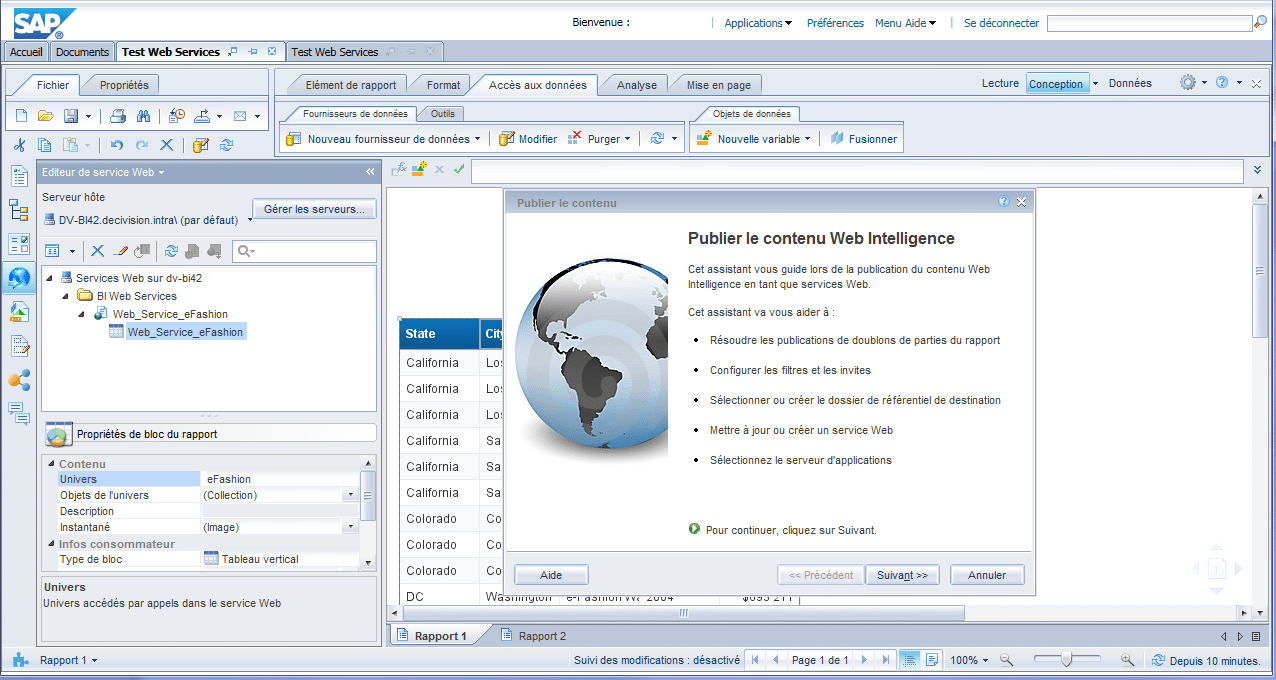Open the Nouvelle variable dropdown
This screenshot has height=680, width=1276.
coord(806,139)
